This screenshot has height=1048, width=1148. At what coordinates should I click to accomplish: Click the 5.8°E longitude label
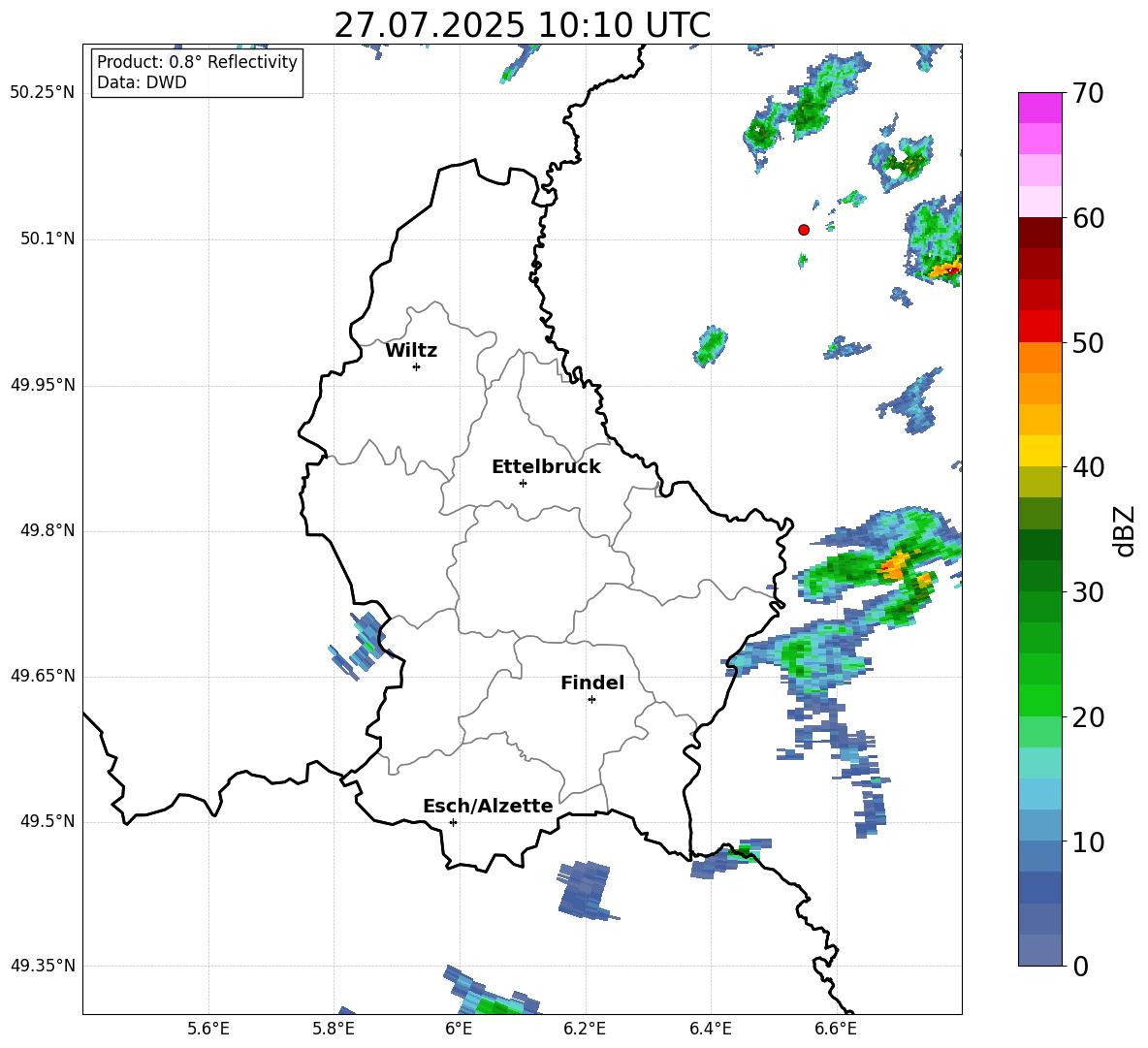pyautogui.click(x=334, y=1029)
